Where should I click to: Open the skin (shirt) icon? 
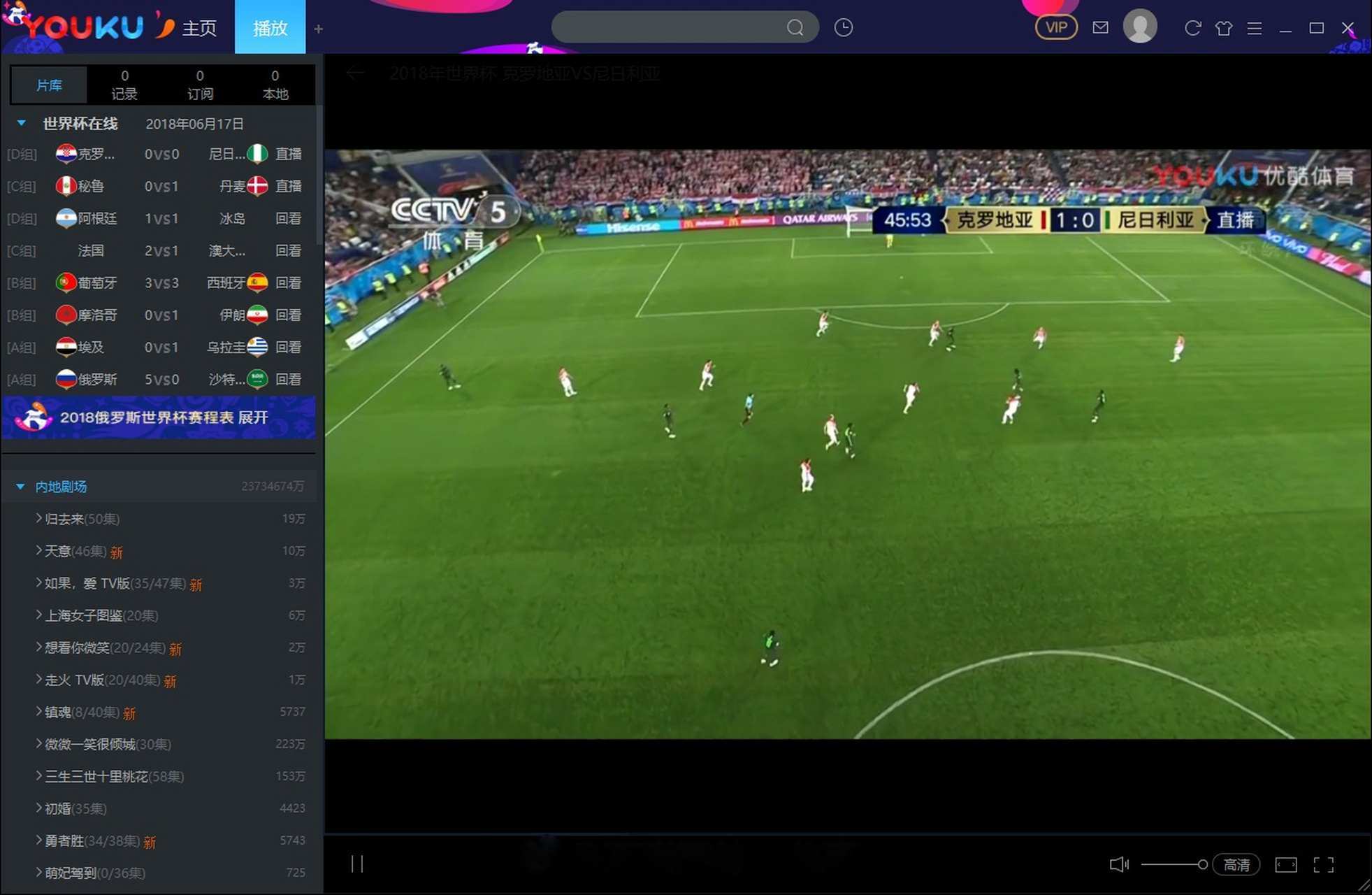coord(1224,28)
